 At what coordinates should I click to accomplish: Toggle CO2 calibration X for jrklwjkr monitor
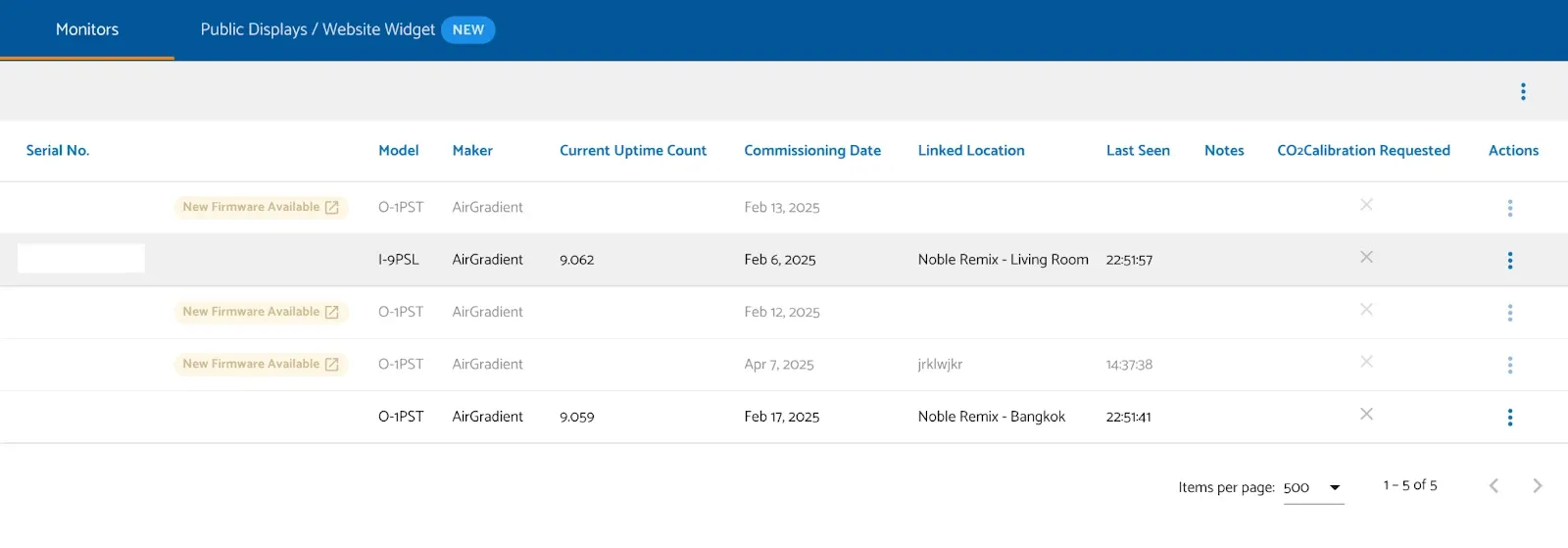coord(1366,362)
